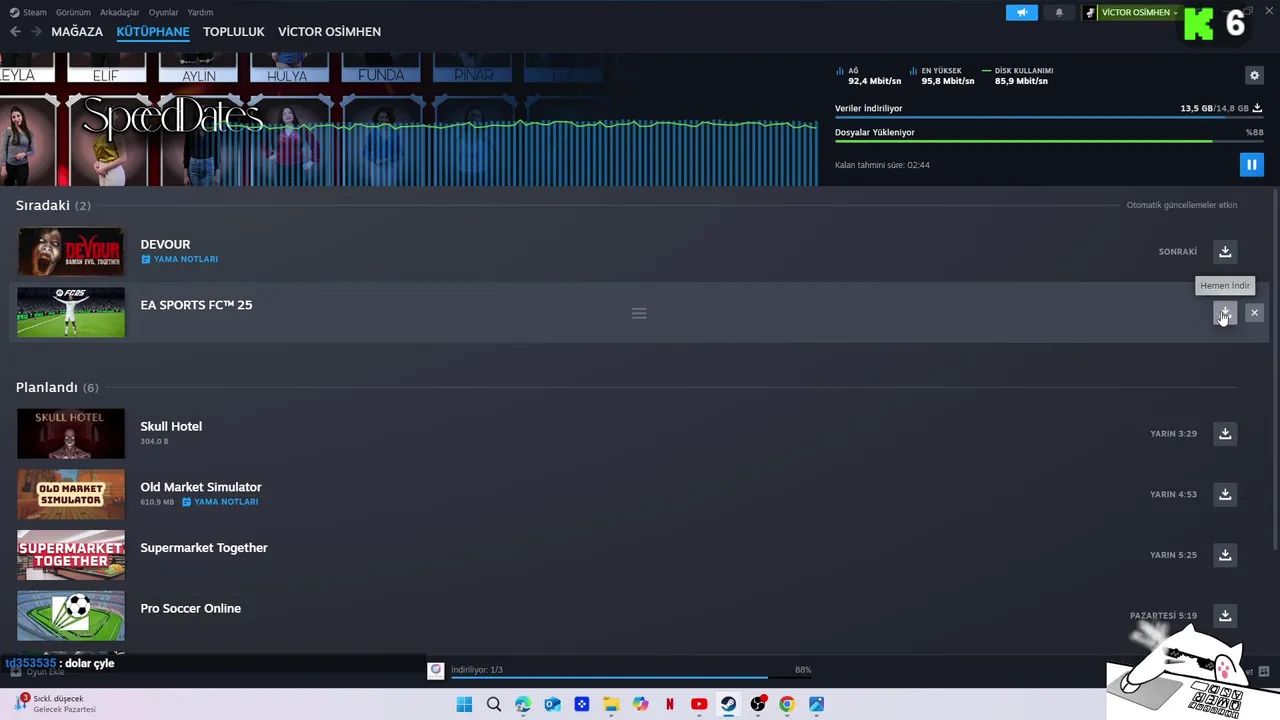
Task: Open Görünüm menu
Action: pyautogui.click(x=73, y=12)
